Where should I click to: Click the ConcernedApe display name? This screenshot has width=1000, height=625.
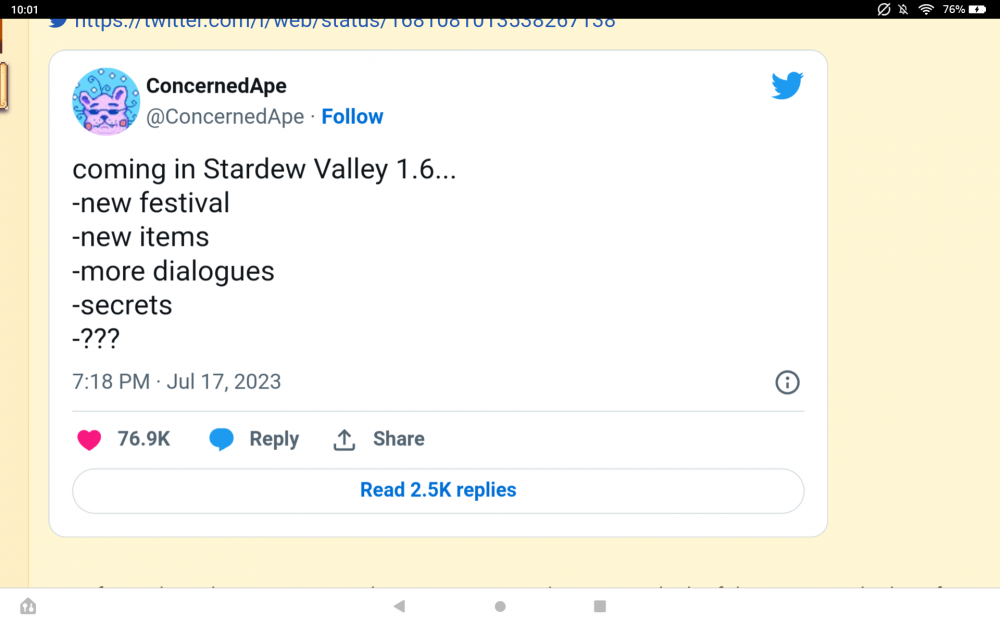pyautogui.click(x=216, y=86)
